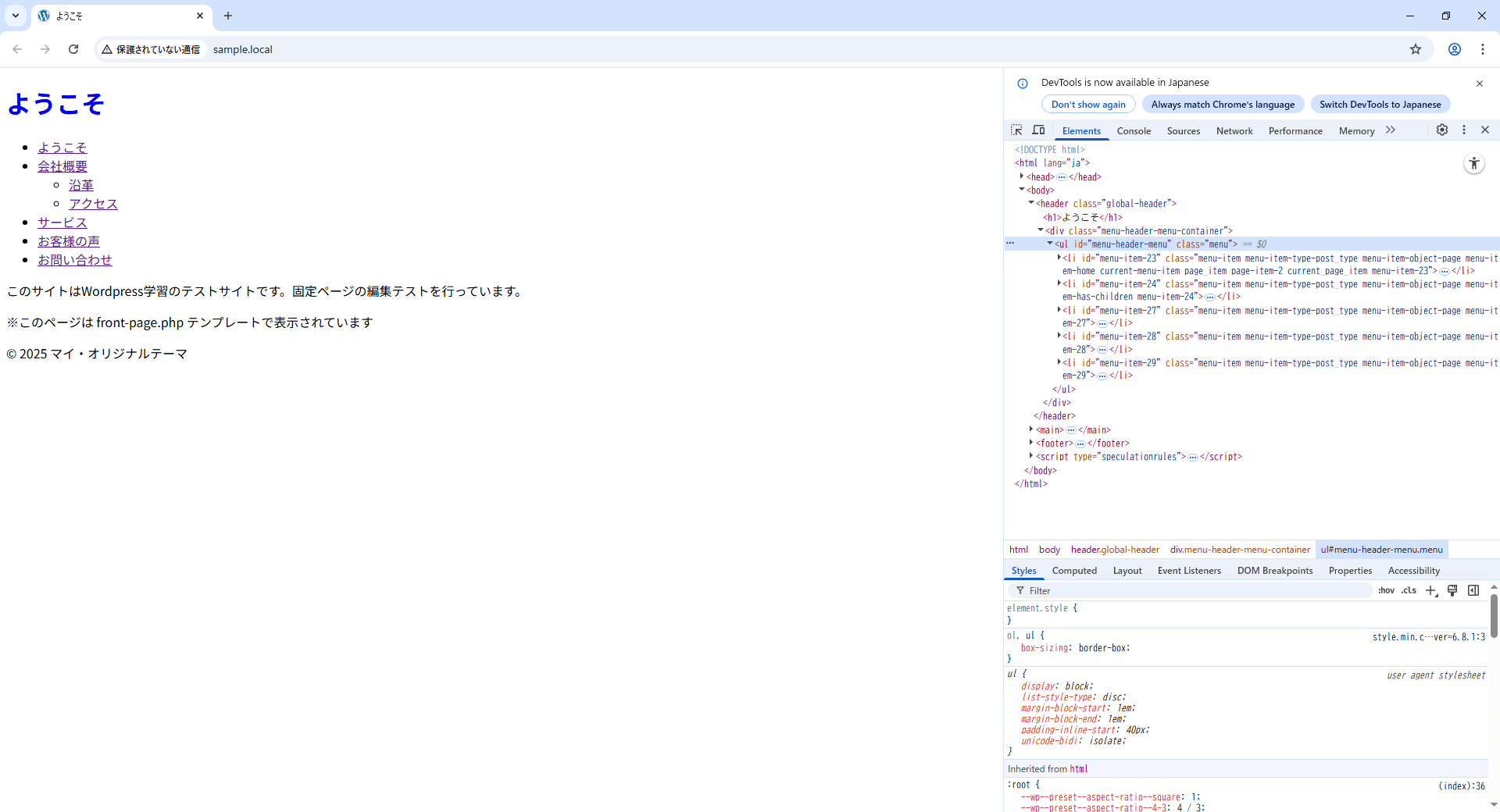The width and height of the screenshot is (1500, 812).
Task: Bookmark this page with star icon
Action: [x=1416, y=49]
